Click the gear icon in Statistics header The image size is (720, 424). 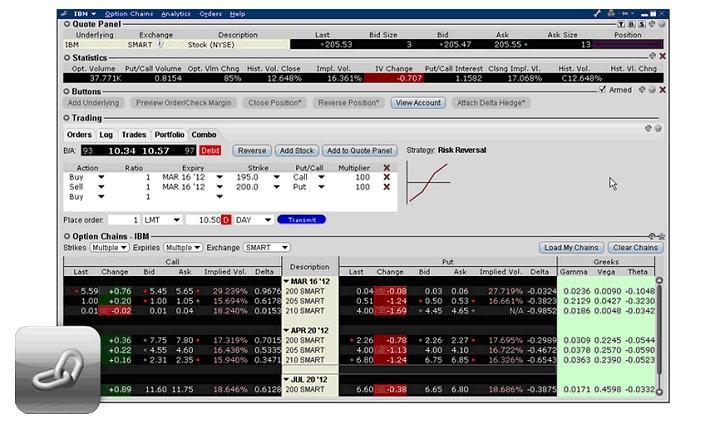tap(652, 56)
